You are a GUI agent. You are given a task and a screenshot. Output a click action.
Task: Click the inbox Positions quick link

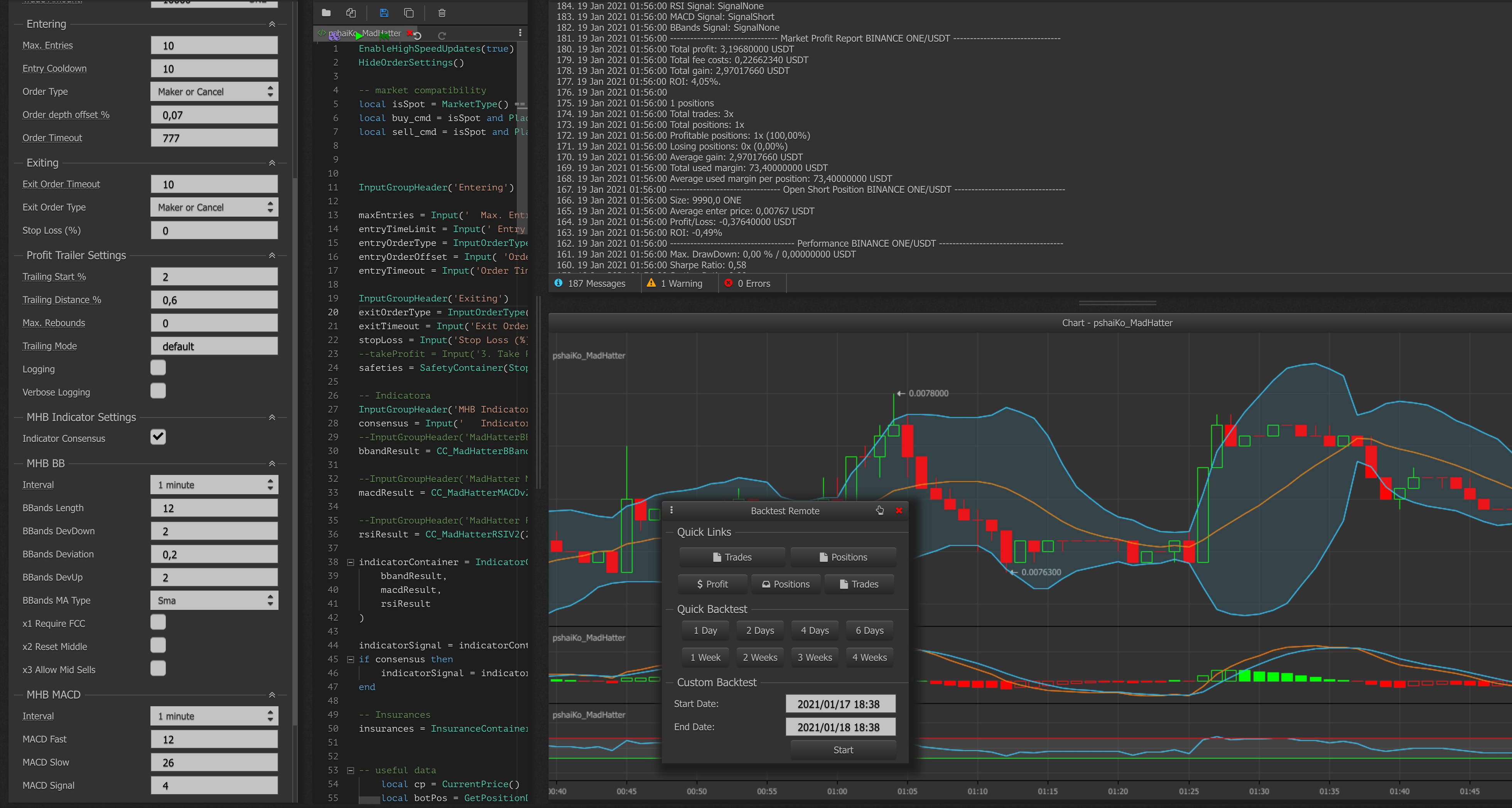pyautogui.click(x=786, y=584)
